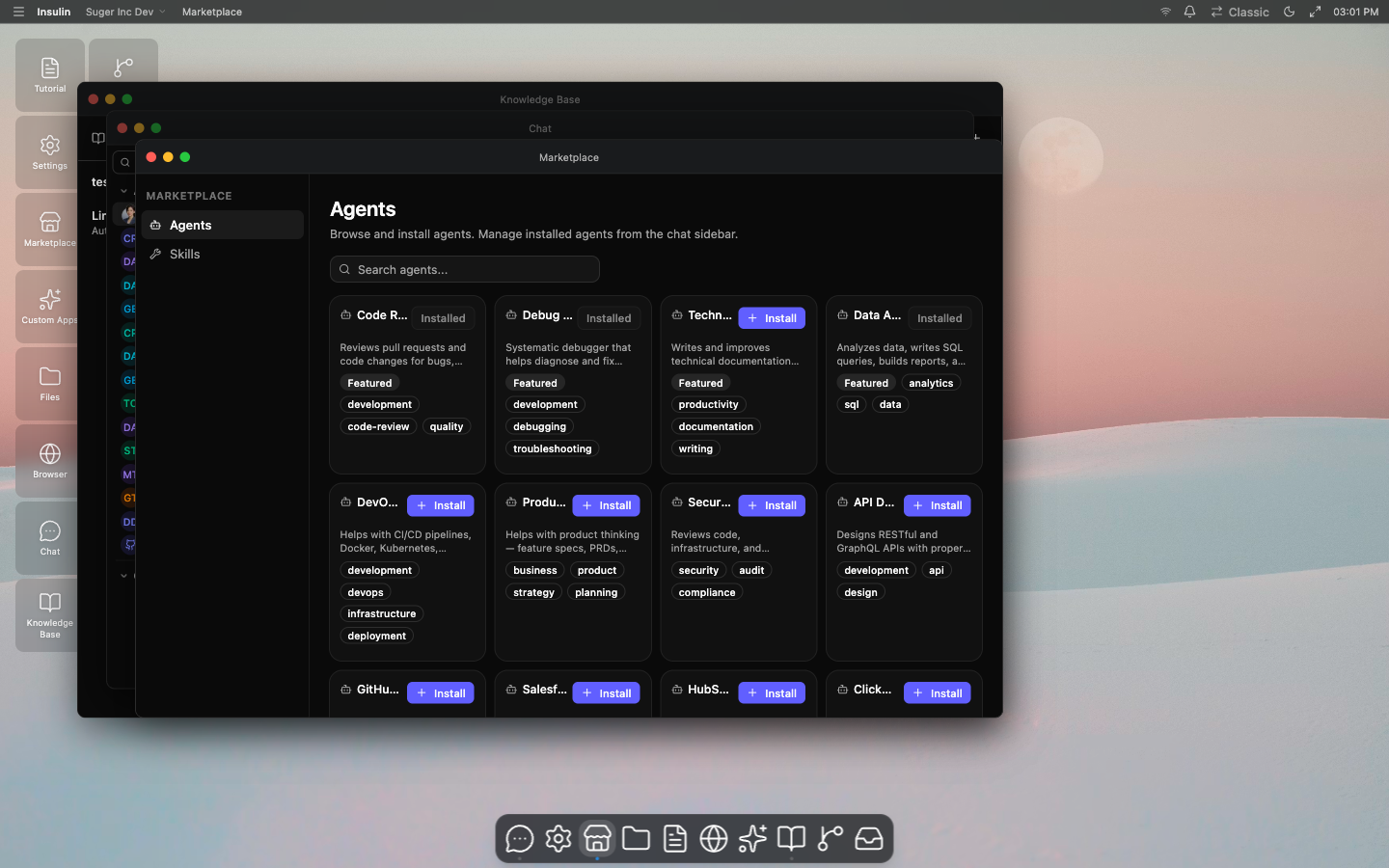Install the GitHu... agent
1389x868 pixels.
tap(441, 693)
